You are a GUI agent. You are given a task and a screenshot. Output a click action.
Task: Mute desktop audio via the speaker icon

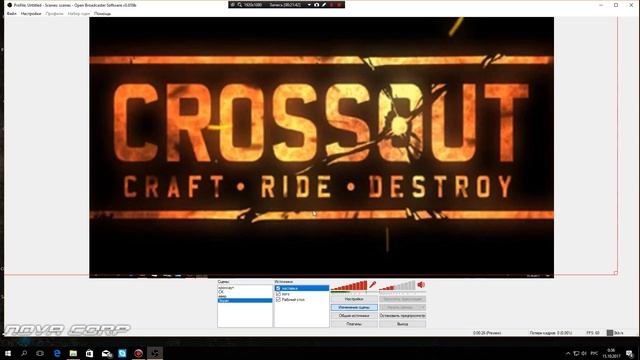coord(421,284)
